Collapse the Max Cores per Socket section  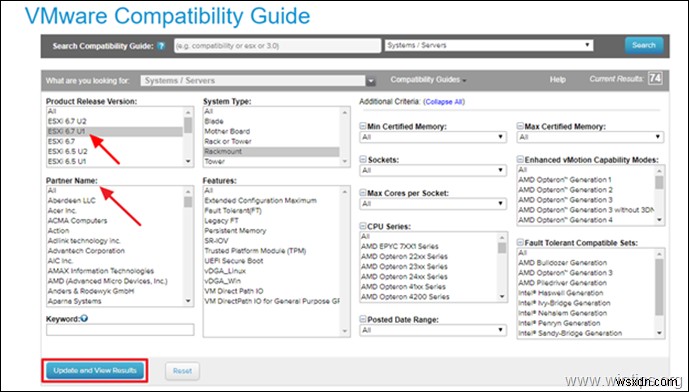[x=363, y=193]
